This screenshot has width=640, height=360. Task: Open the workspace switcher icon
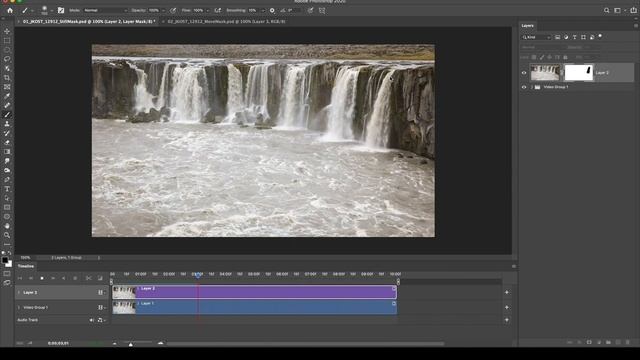click(x=618, y=11)
